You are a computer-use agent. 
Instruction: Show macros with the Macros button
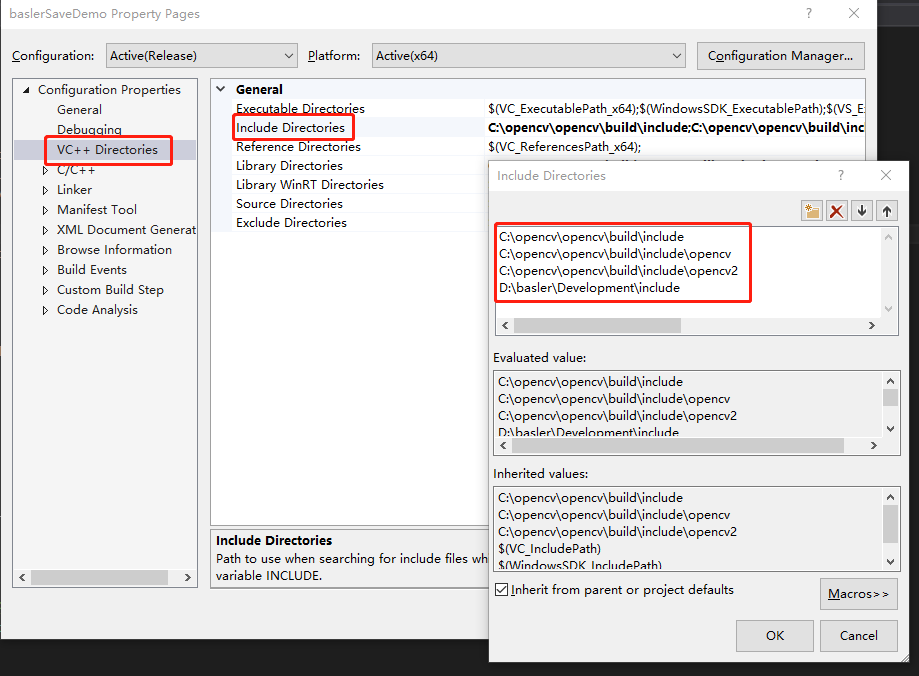pyautogui.click(x=858, y=593)
